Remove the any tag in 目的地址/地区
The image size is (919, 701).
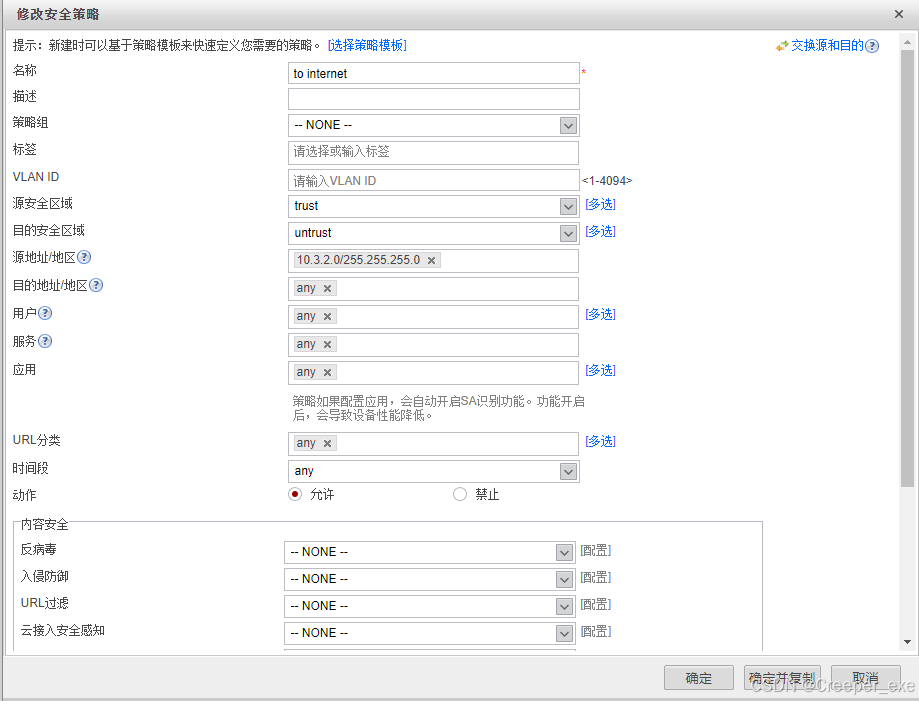click(328, 288)
